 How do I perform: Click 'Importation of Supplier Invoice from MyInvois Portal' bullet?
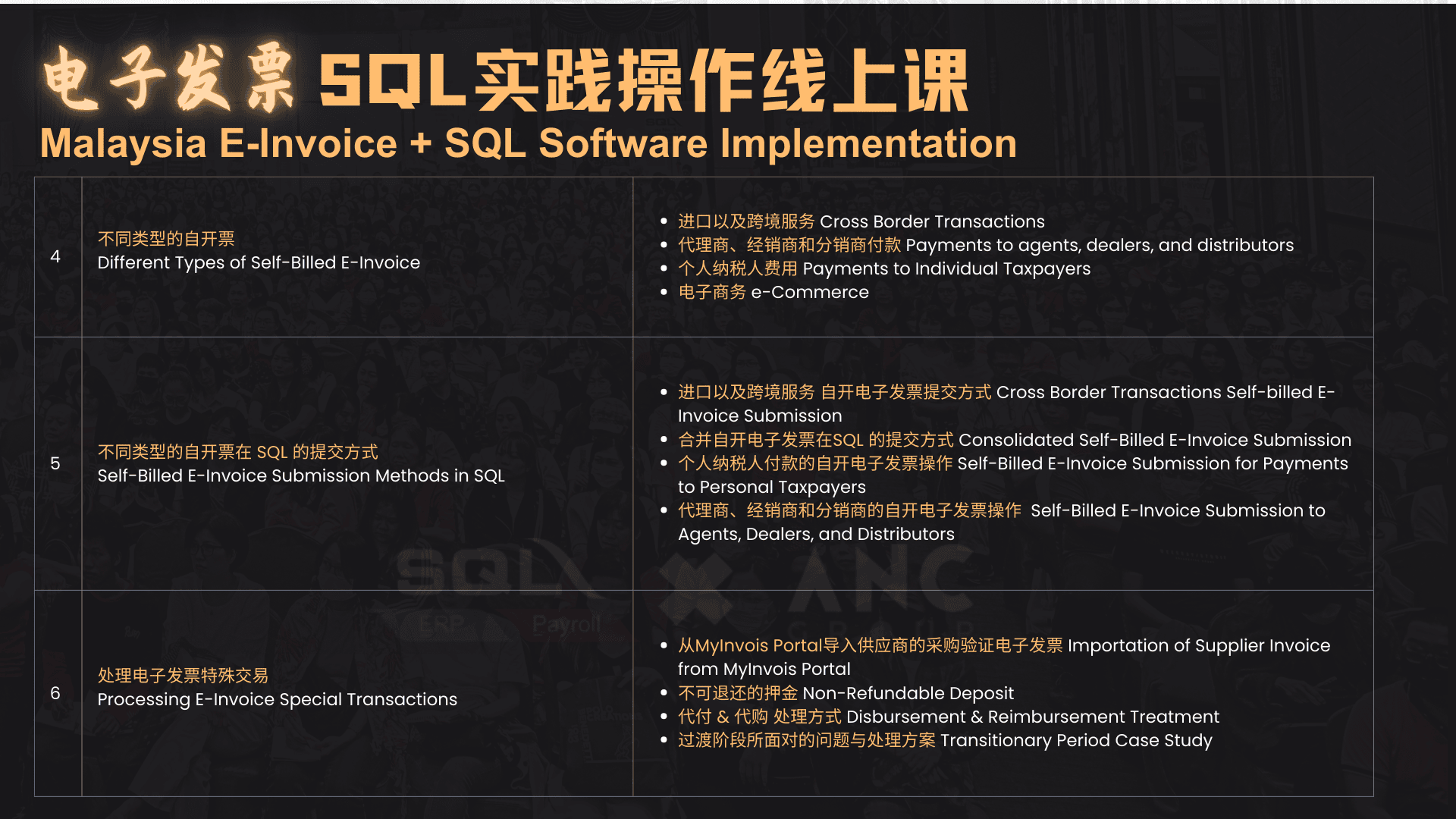click(1003, 657)
